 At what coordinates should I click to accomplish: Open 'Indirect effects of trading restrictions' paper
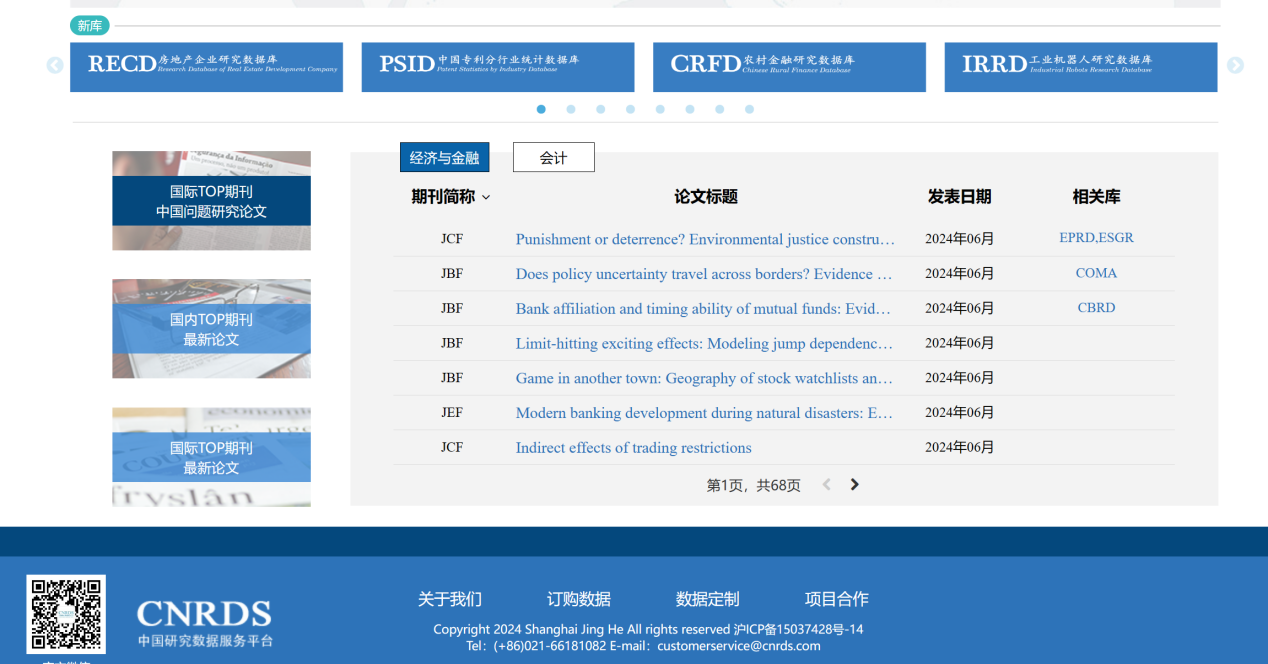(633, 448)
